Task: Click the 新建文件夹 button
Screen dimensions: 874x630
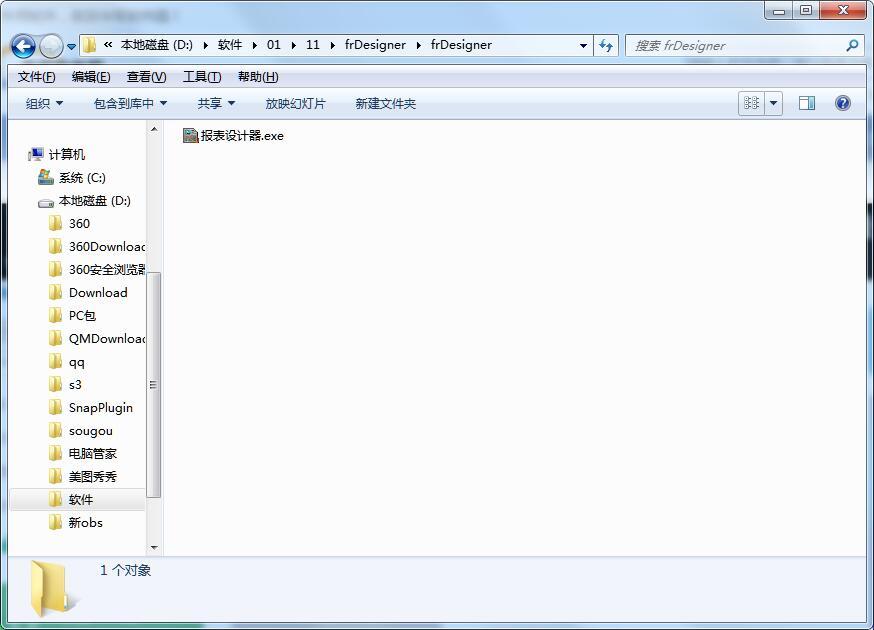Action: tap(386, 104)
